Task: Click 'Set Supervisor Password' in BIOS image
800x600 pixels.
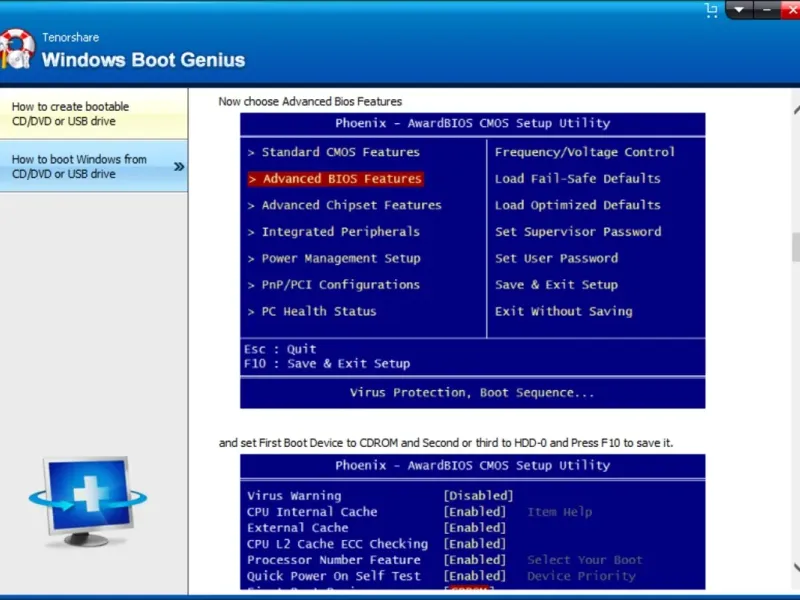Action: coord(578,232)
